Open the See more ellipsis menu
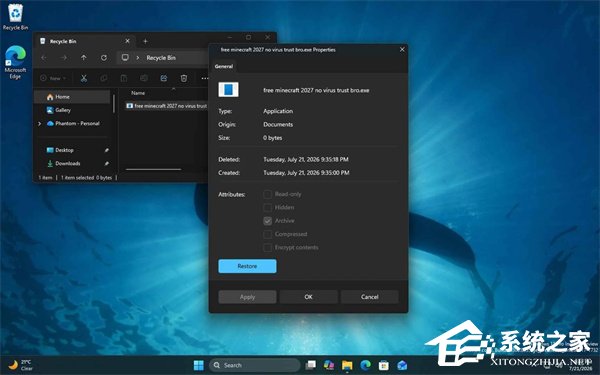This screenshot has height=375, width=600. (205, 78)
